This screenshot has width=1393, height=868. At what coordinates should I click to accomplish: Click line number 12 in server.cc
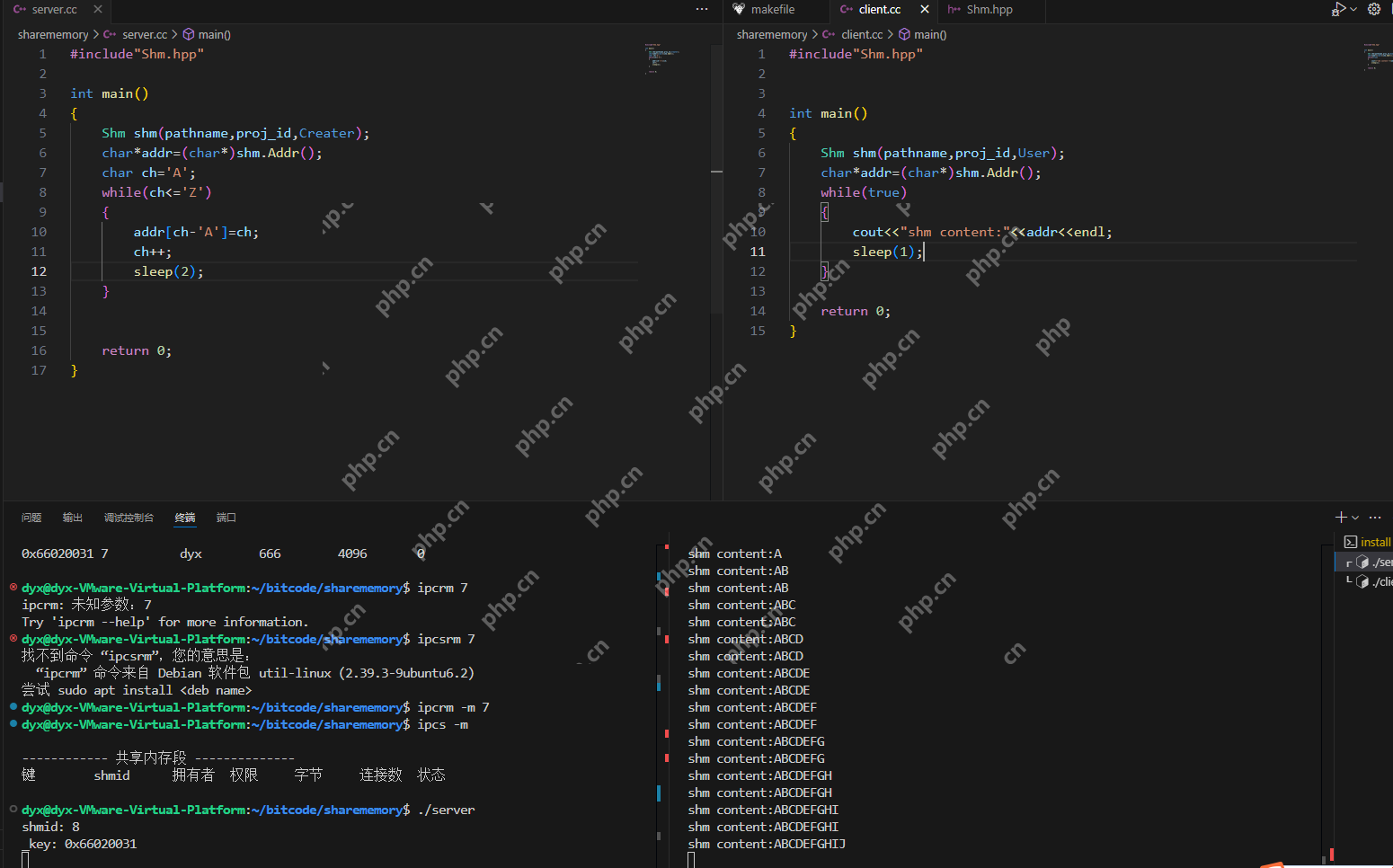(39, 271)
